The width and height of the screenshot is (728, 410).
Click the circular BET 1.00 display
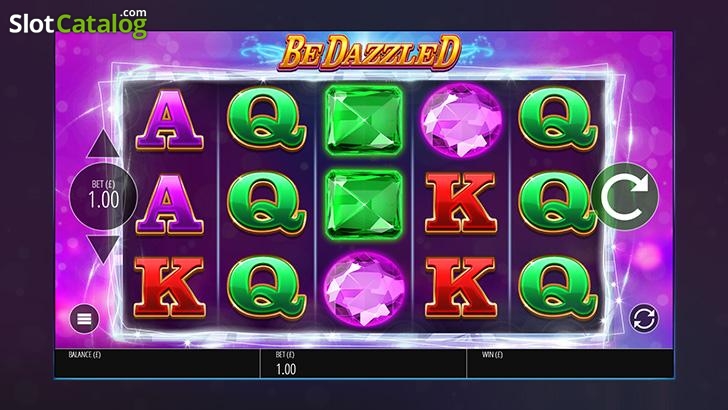[x=104, y=196]
